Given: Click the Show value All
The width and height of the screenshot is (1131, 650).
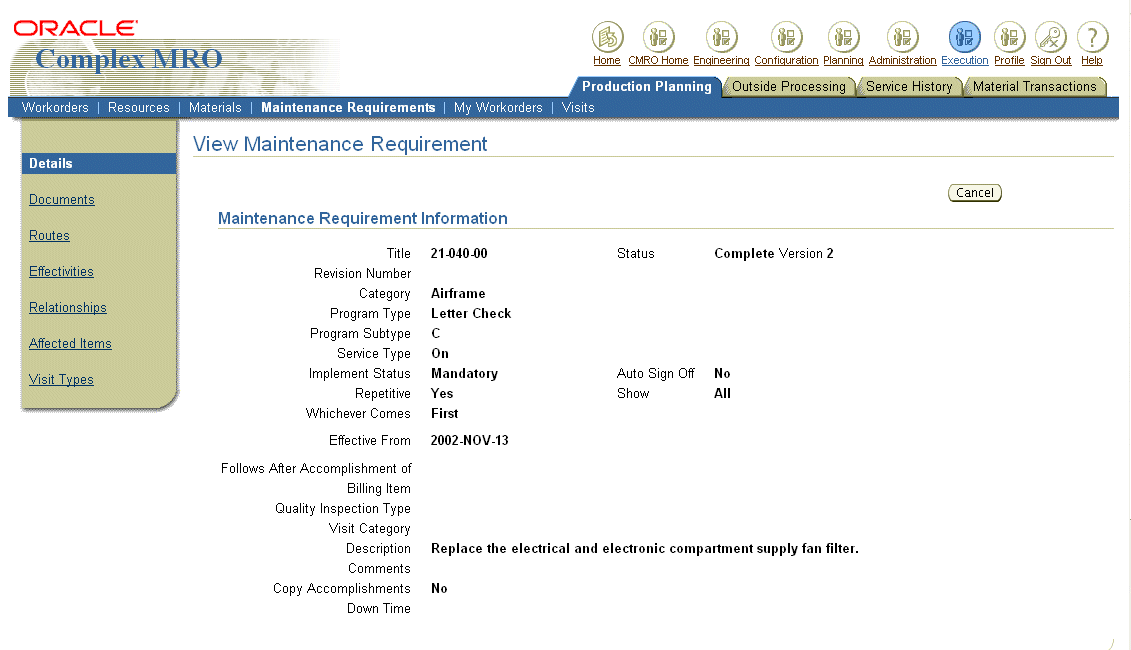Looking at the screenshot, I should pos(722,393).
